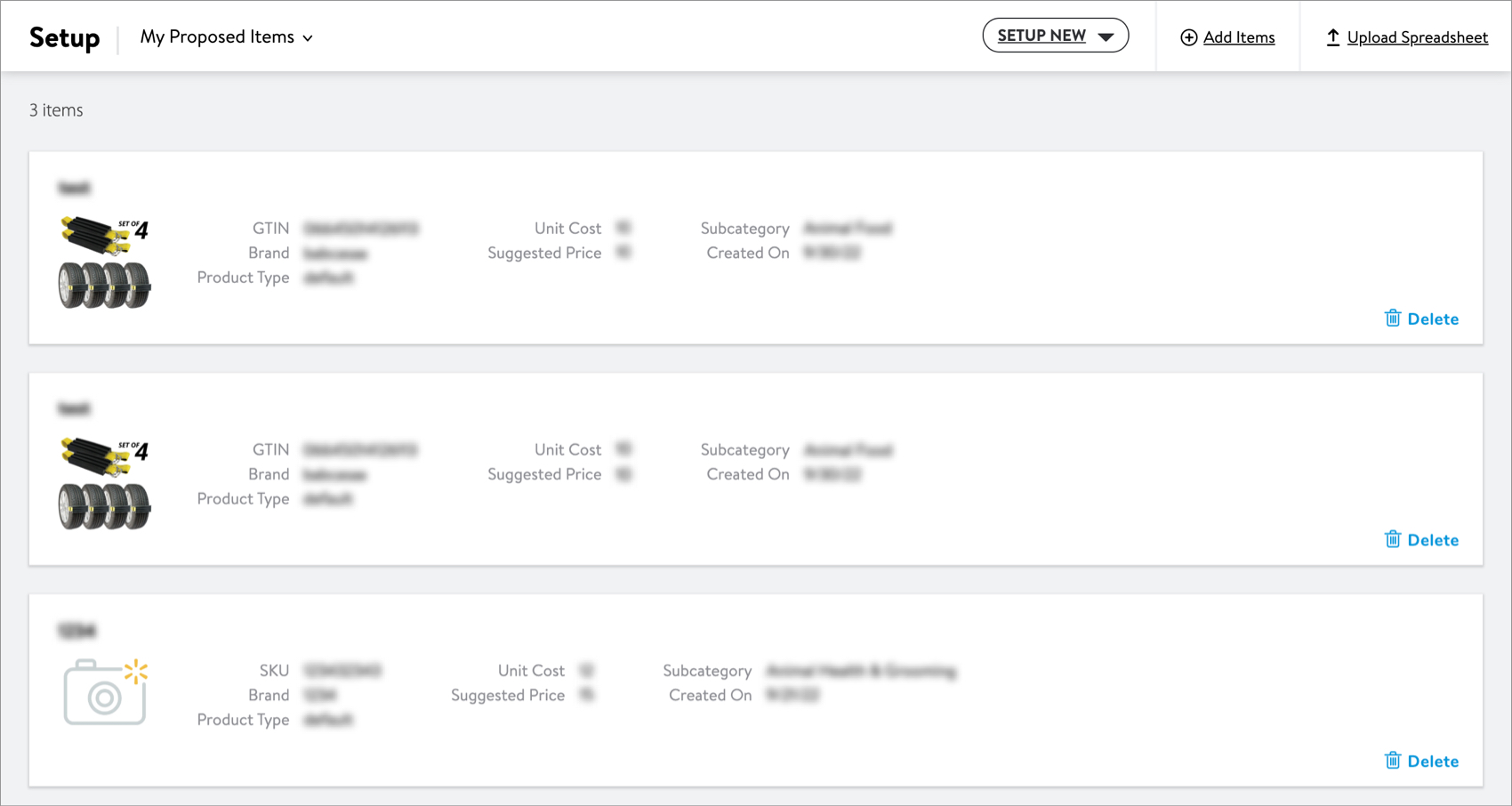Screen dimensions: 1512x806
Task: Open the first item's blurred title
Action: tap(75, 188)
